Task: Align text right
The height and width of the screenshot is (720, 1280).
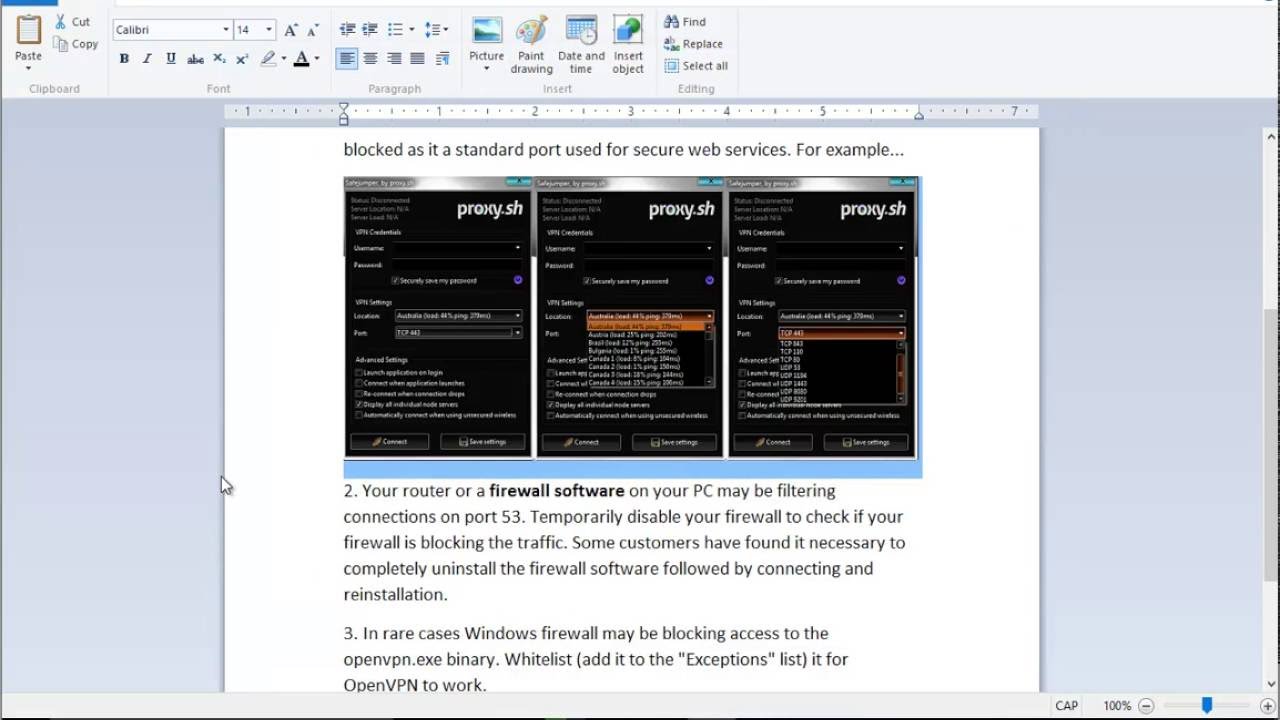Action: coord(394,59)
